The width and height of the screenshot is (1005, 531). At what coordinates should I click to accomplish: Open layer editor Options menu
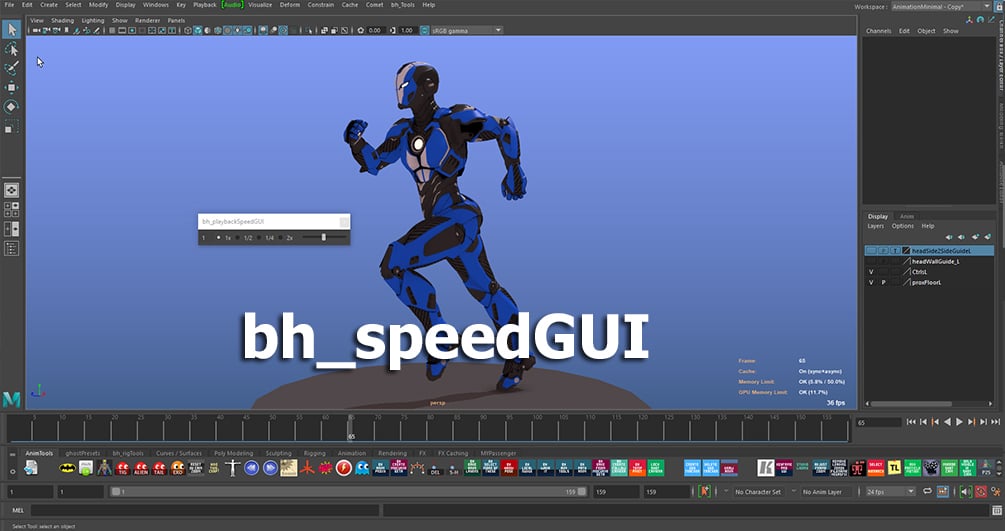(902, 226)
